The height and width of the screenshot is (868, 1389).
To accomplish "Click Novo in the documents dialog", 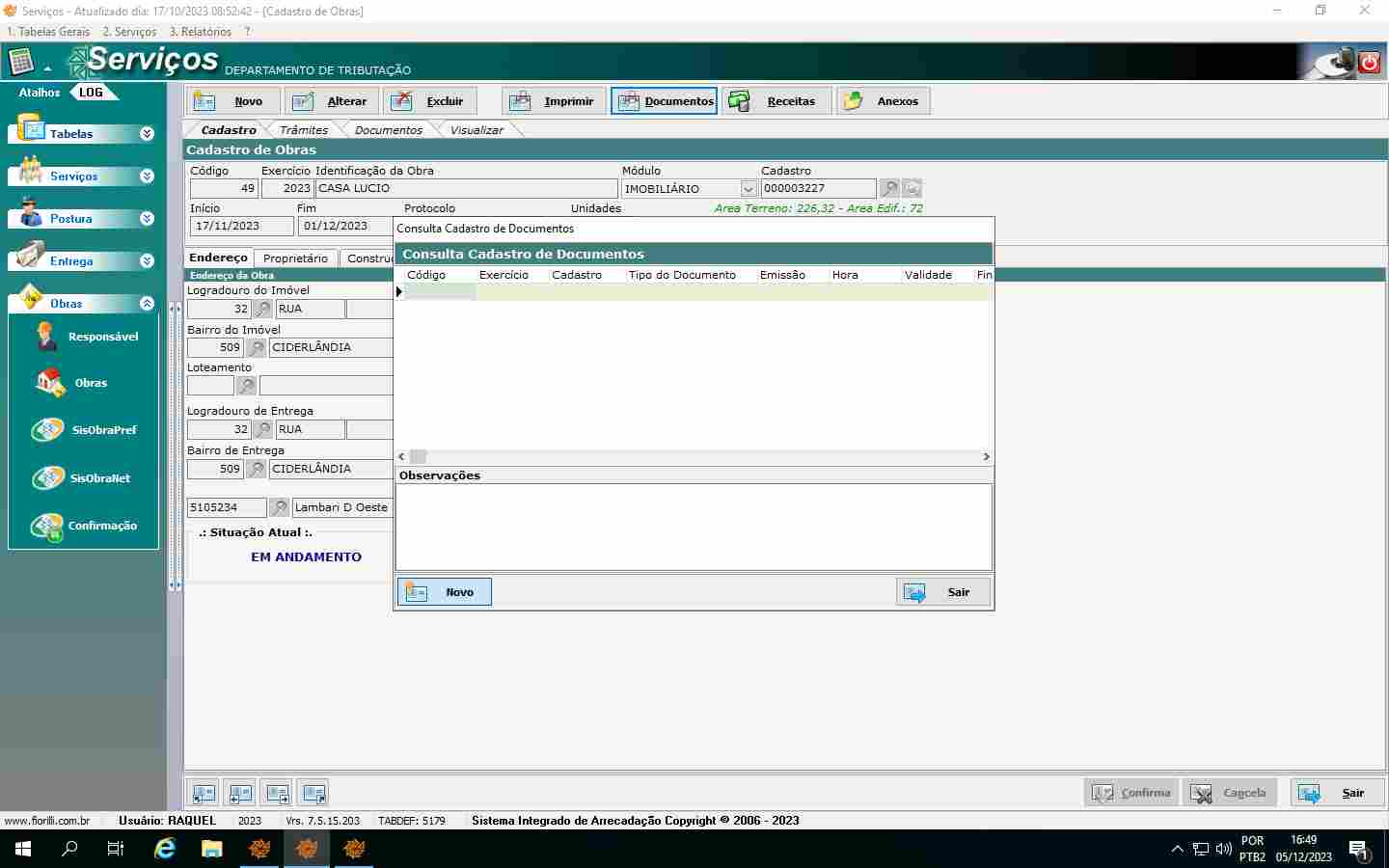I will [444, 592].
